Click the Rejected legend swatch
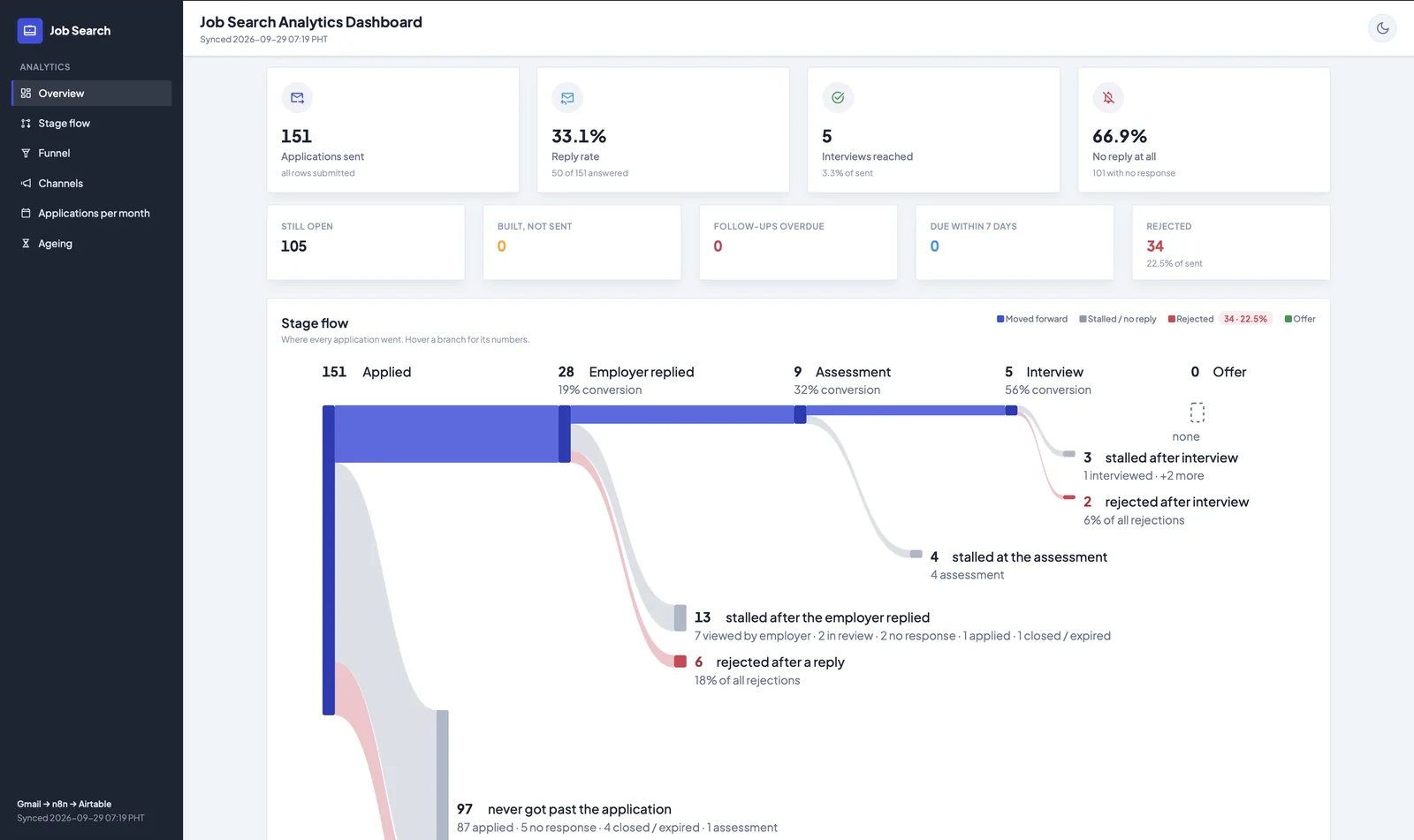This screenshot has height=840, width=1414. [x=1171, y=320]
